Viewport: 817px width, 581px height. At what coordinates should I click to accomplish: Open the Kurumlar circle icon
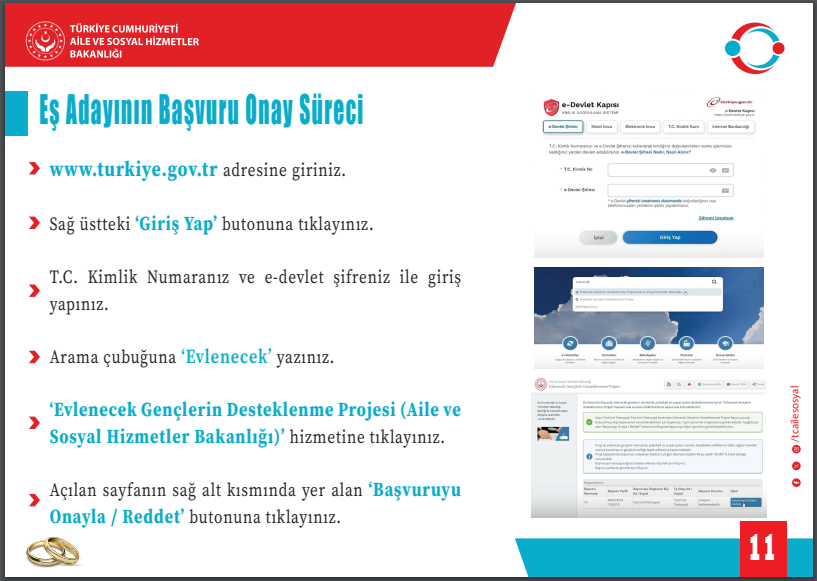point(609,343)
